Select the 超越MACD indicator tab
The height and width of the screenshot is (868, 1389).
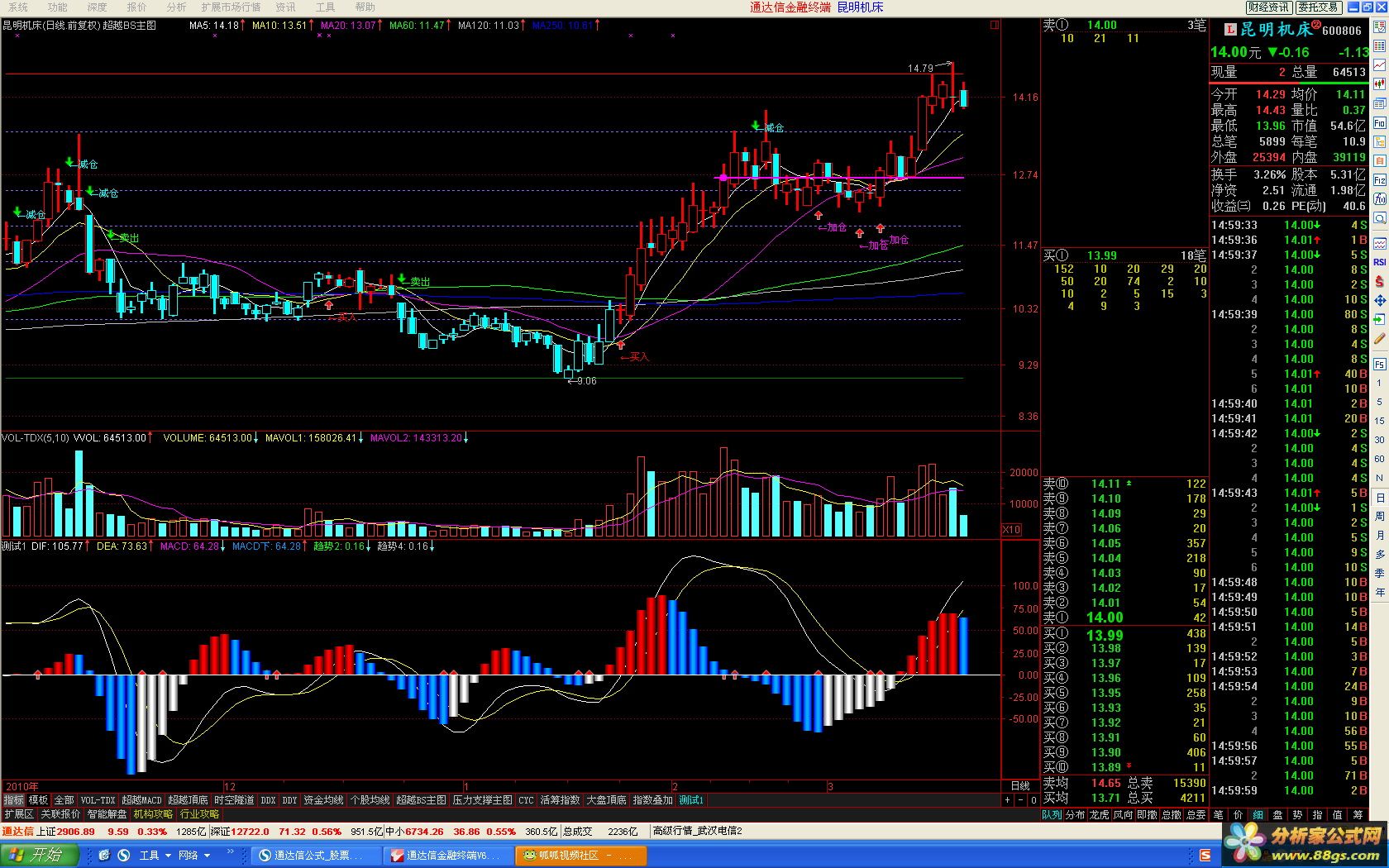pos(142,800)
